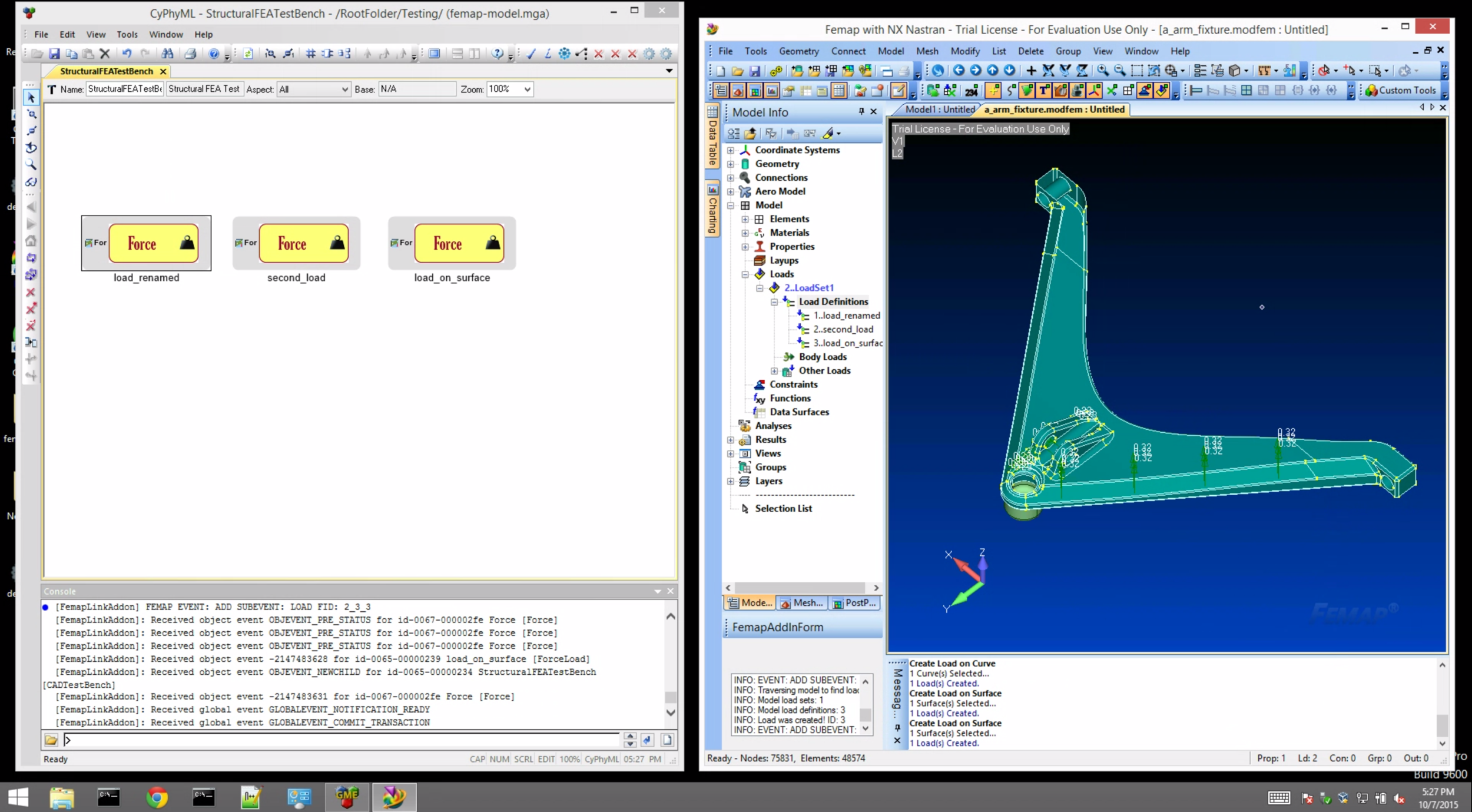Toggle coordinate system view button in Femap
Image resolution: width=1472 pixels, height=812 pixels.
[x=1094, y=90]
